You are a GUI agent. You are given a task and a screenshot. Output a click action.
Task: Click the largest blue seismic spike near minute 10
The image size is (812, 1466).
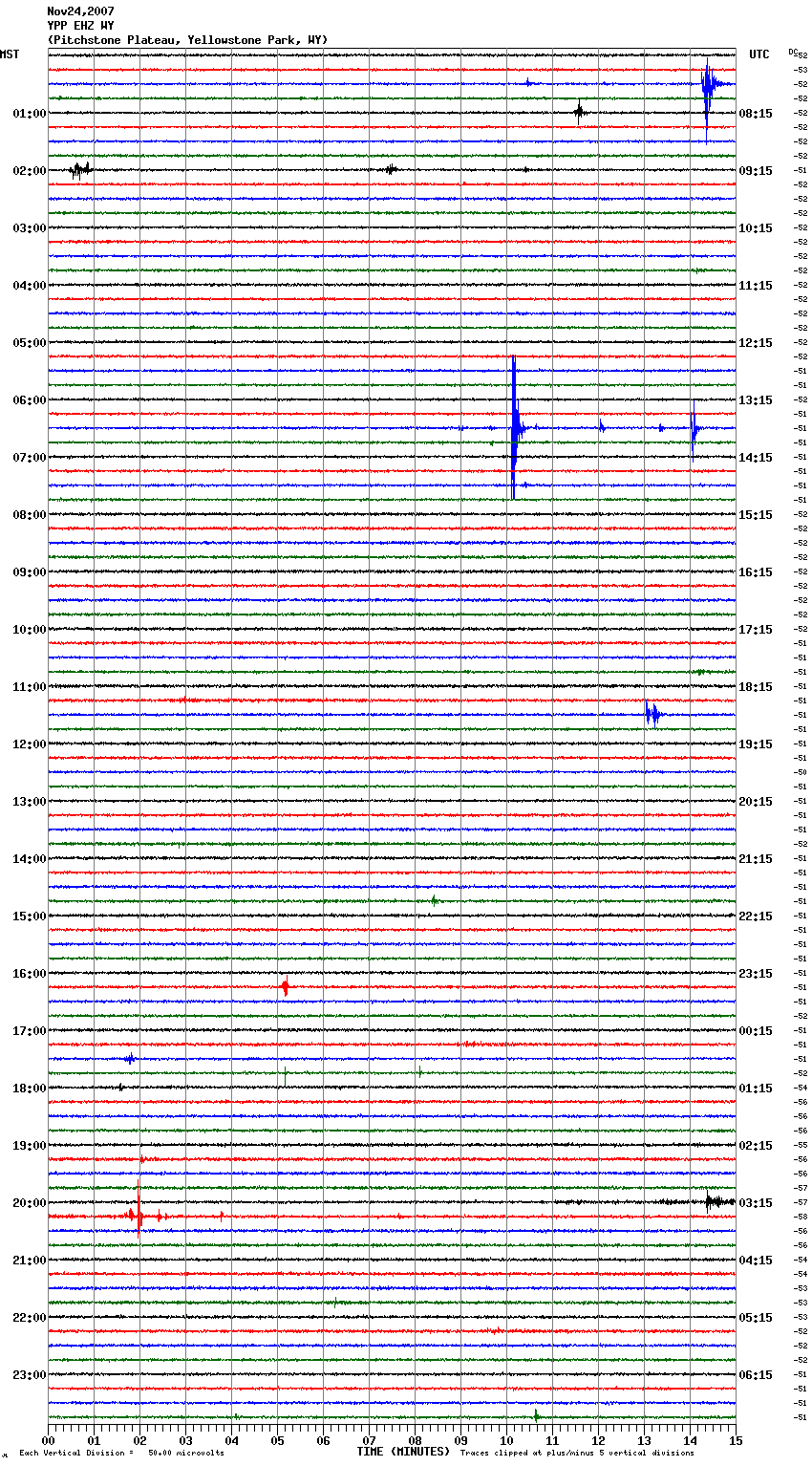click(x=514, y=427)
